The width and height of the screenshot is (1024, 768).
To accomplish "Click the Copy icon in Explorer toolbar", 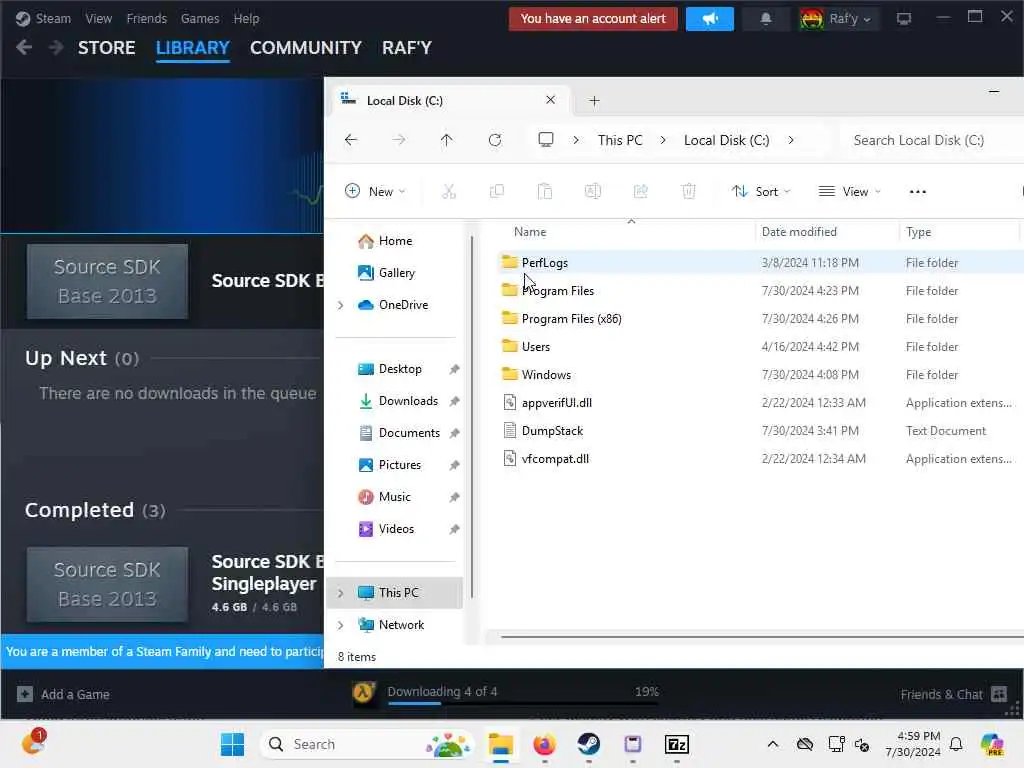I will tap(496, 191).
